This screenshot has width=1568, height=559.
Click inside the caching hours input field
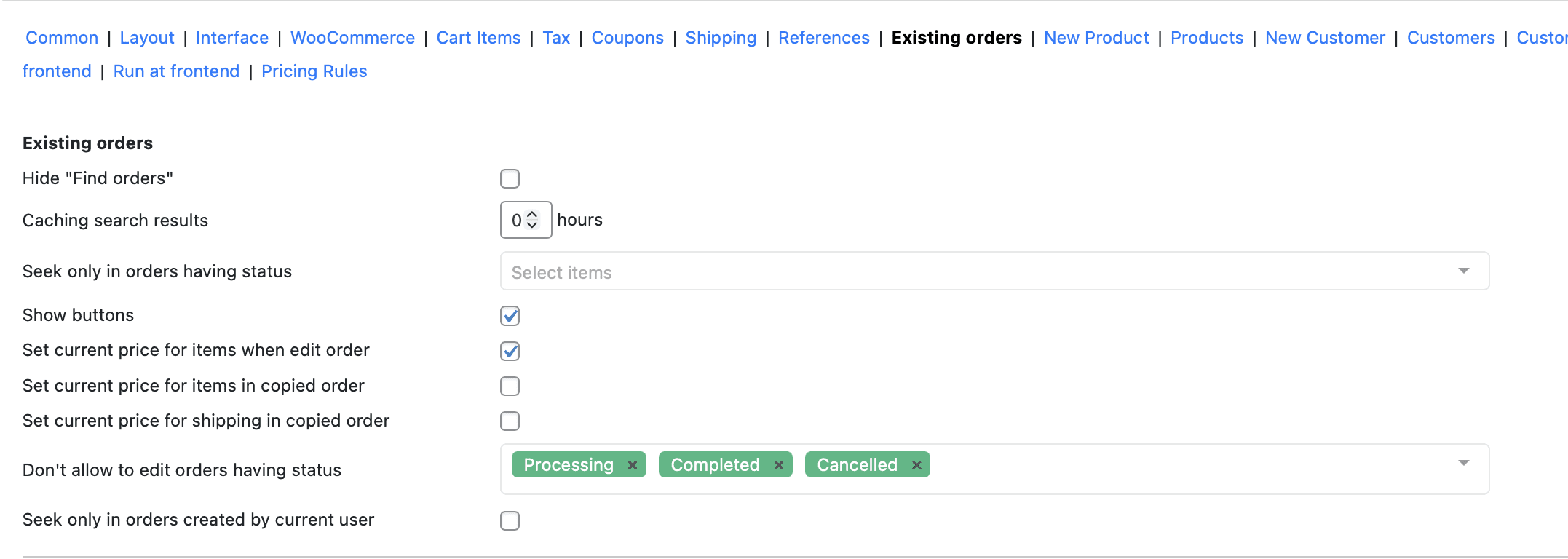tap(517, 220)
